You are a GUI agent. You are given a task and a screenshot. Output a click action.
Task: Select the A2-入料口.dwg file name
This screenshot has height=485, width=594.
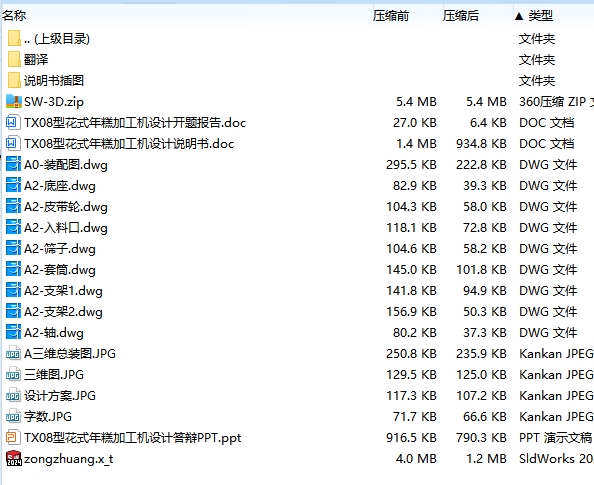pos(66,228)
